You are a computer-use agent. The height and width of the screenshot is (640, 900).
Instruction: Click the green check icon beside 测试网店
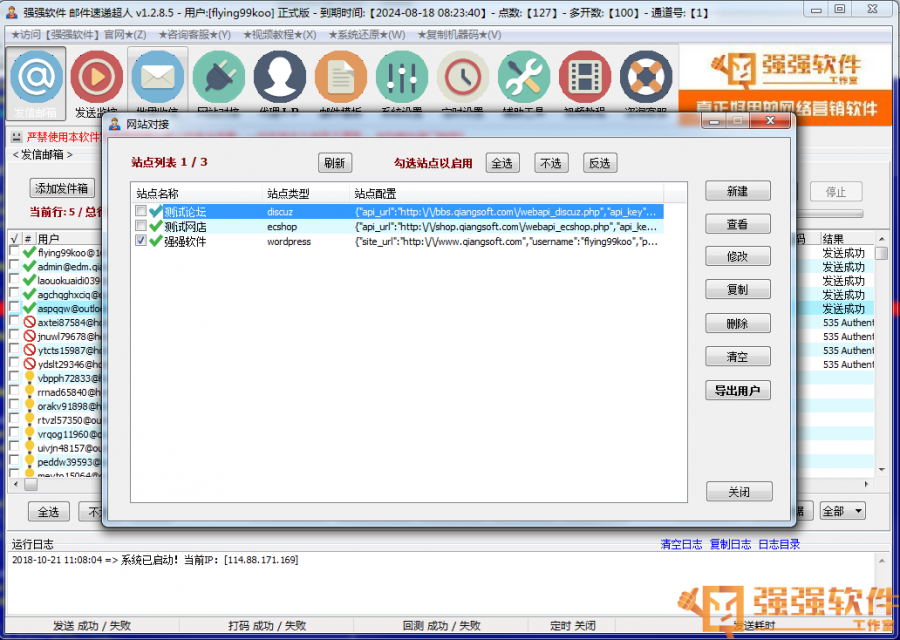pos(155,227)
